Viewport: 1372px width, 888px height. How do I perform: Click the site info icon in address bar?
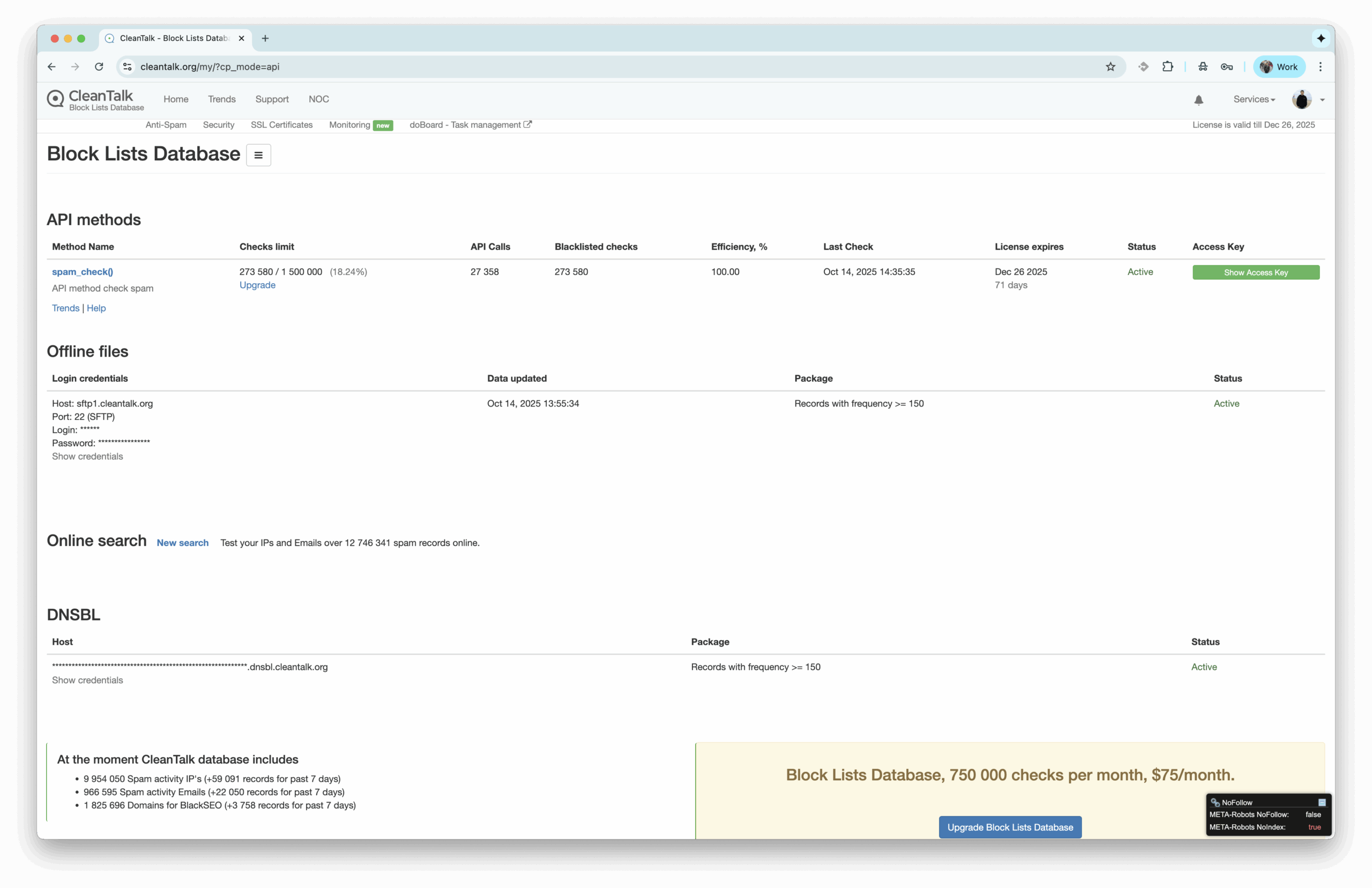[128, 67]
